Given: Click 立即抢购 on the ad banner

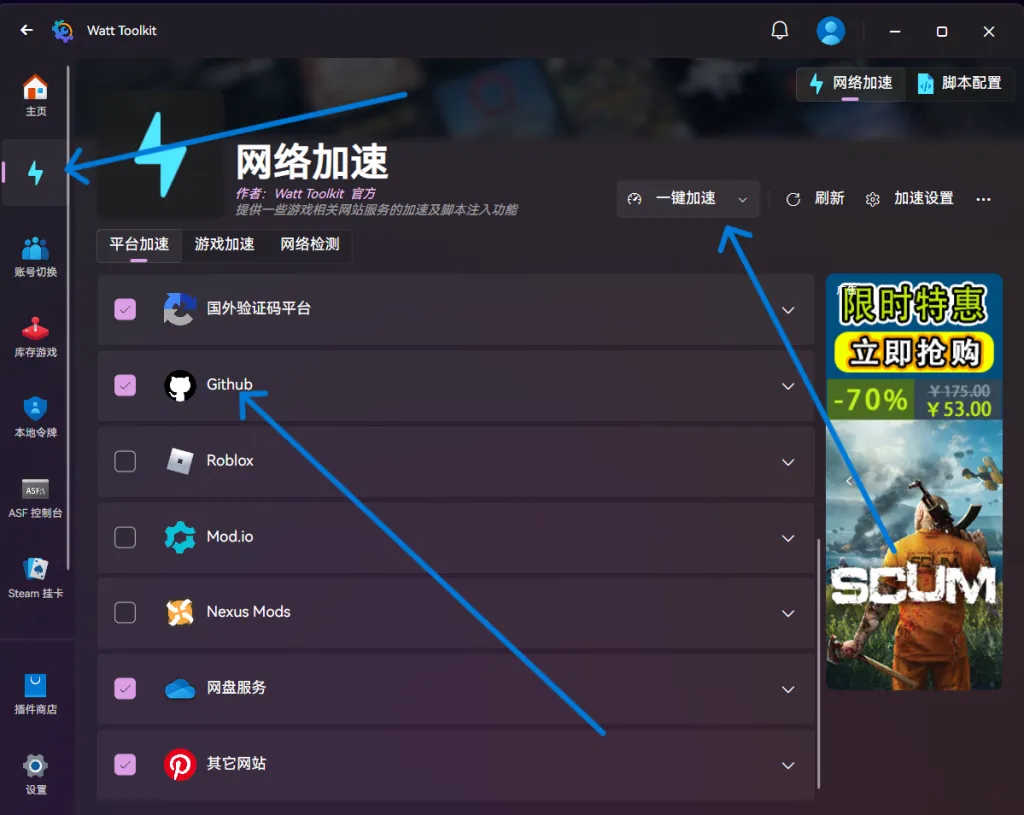Looking at the screenshot, I should [914, 352].
